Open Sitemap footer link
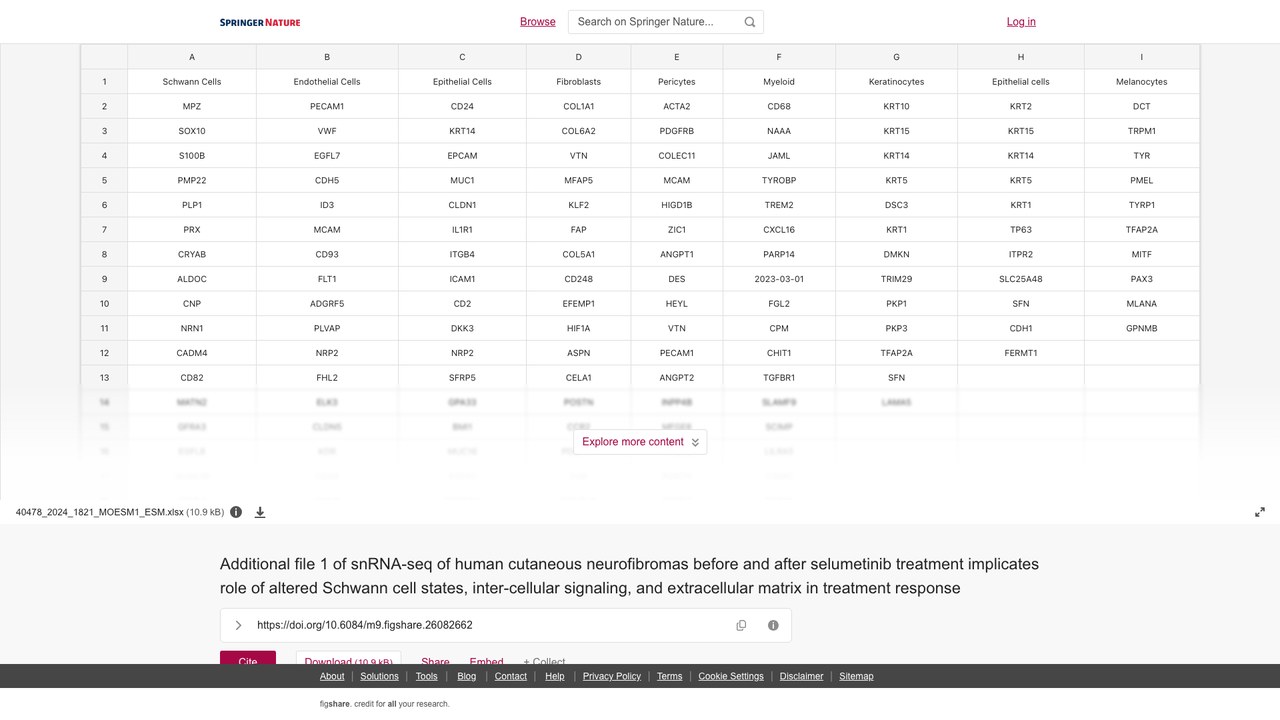The width and height of the screenshot is (1280, 720). click(x=856, y=676)
